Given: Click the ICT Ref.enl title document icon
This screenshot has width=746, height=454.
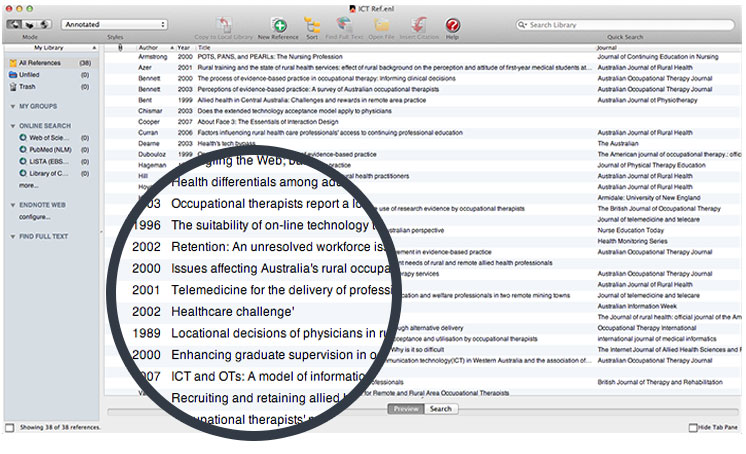Looking at the screenshot, I should 353,9.
